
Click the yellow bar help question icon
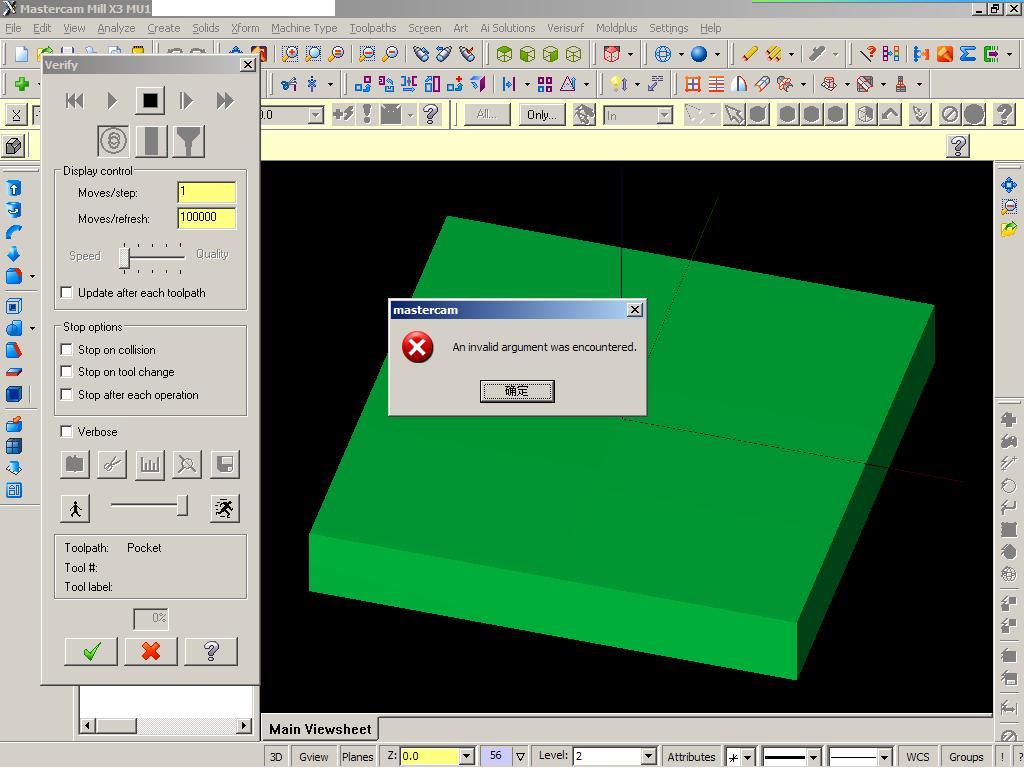tap(958, 146)
